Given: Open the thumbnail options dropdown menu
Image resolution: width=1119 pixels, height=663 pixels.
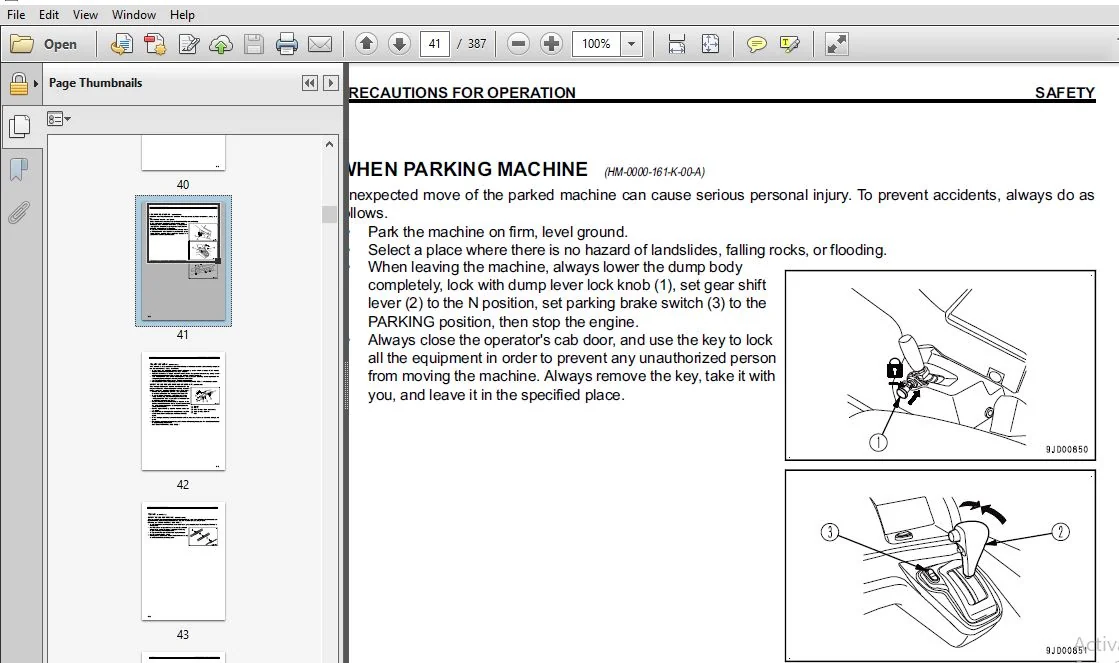Looking at the screenshot, I should (59, 119).
